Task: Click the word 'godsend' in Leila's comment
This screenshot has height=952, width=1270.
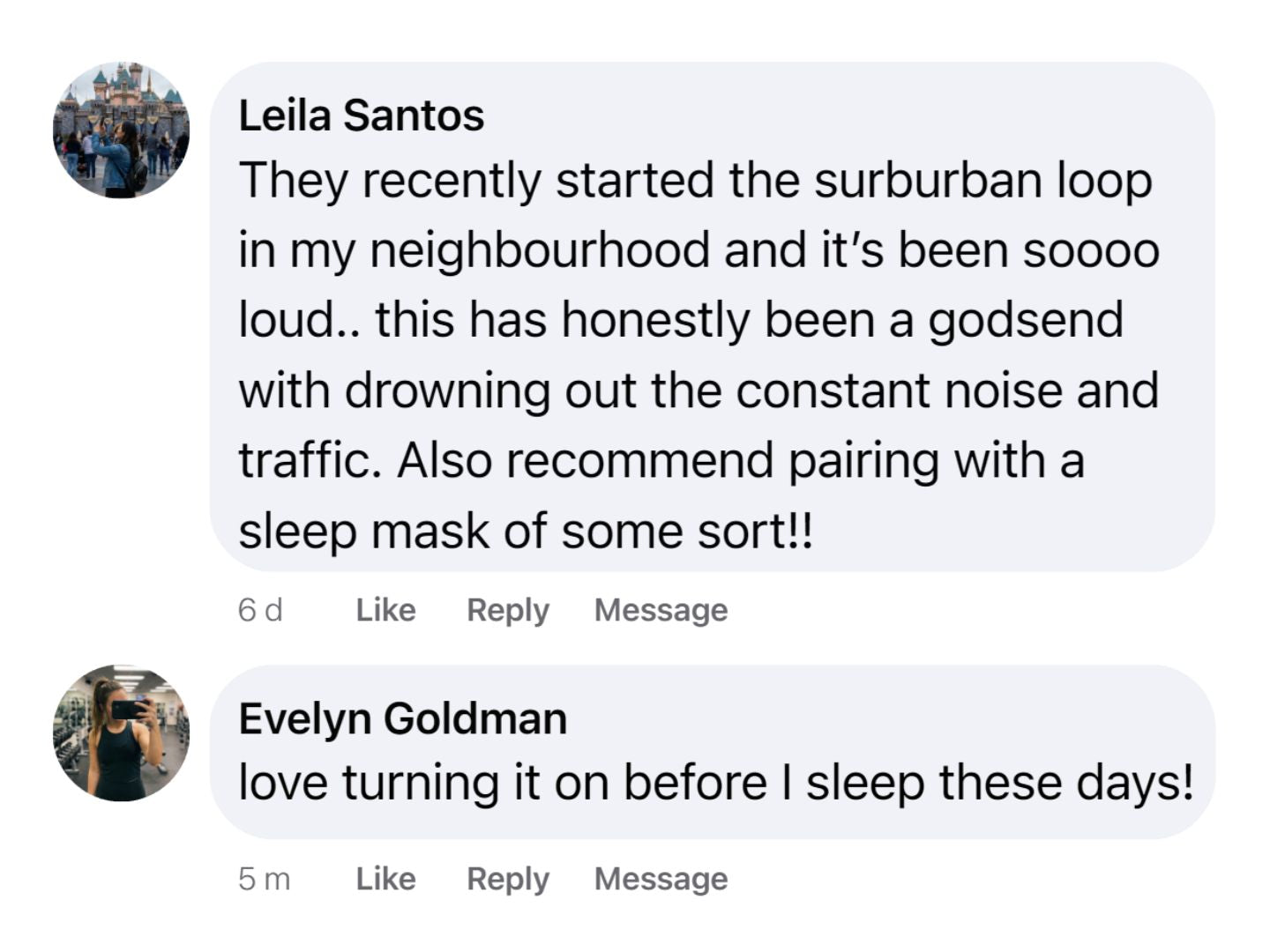Action: (1025, 320)
